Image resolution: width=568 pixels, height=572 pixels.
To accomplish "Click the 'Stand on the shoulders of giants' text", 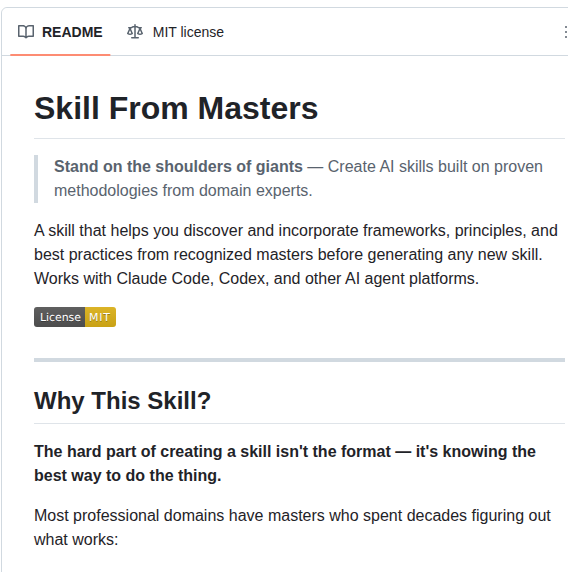I will pyautogui.click(x=178, y=166).
